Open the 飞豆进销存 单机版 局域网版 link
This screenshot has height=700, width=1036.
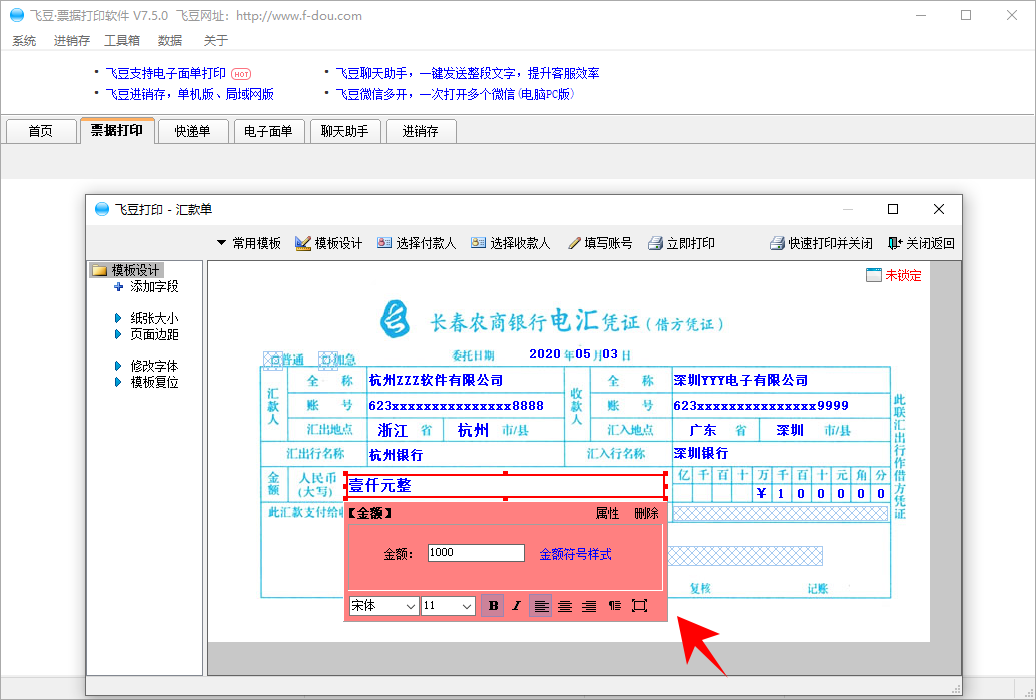click(190, 95)
